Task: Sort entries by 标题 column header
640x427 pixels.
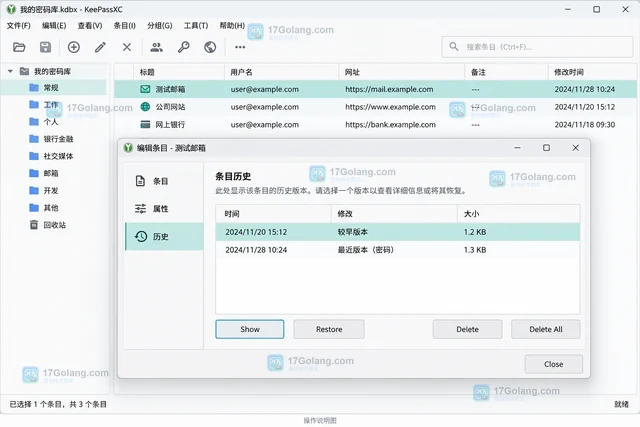Action: click(179, 72)
